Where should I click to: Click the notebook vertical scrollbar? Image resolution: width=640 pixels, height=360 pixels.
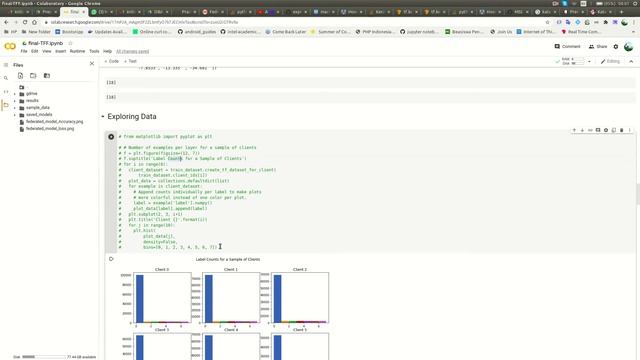tap(638, 194)
